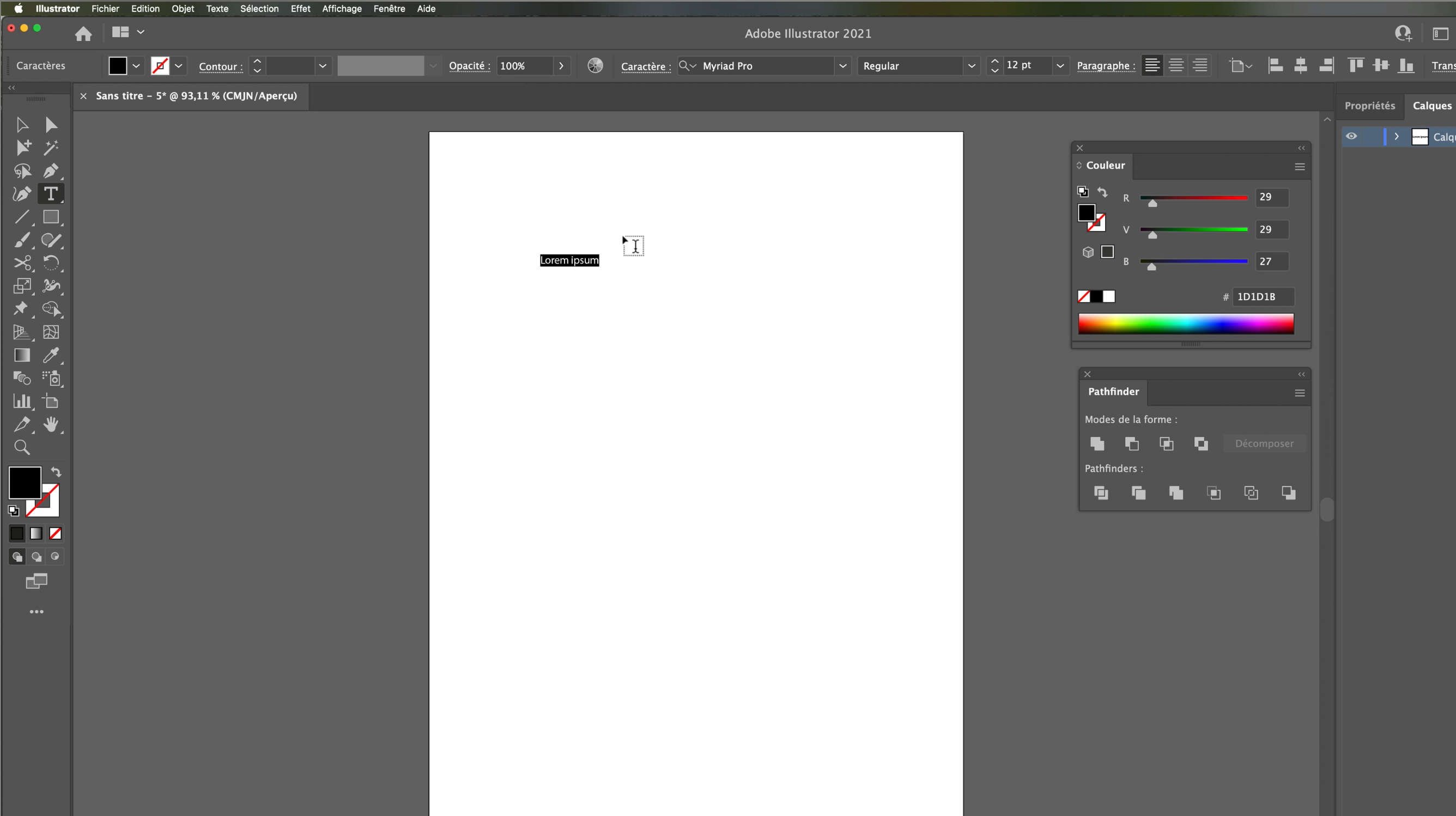Click the Opacité label link
The image size is (1456, 816).
pyautogui.click(x=469, y=65)
